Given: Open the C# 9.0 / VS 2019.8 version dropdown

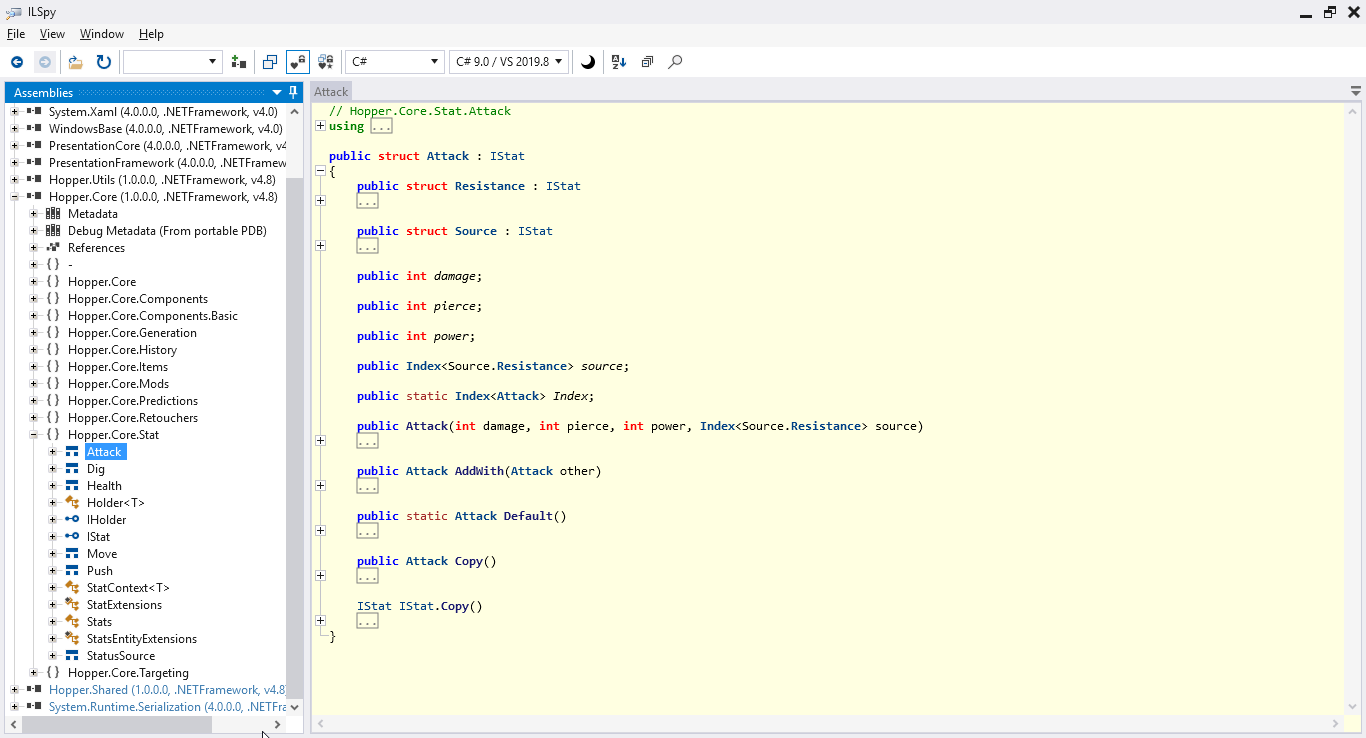Looking at the screenshot, I should click(509, 62).
